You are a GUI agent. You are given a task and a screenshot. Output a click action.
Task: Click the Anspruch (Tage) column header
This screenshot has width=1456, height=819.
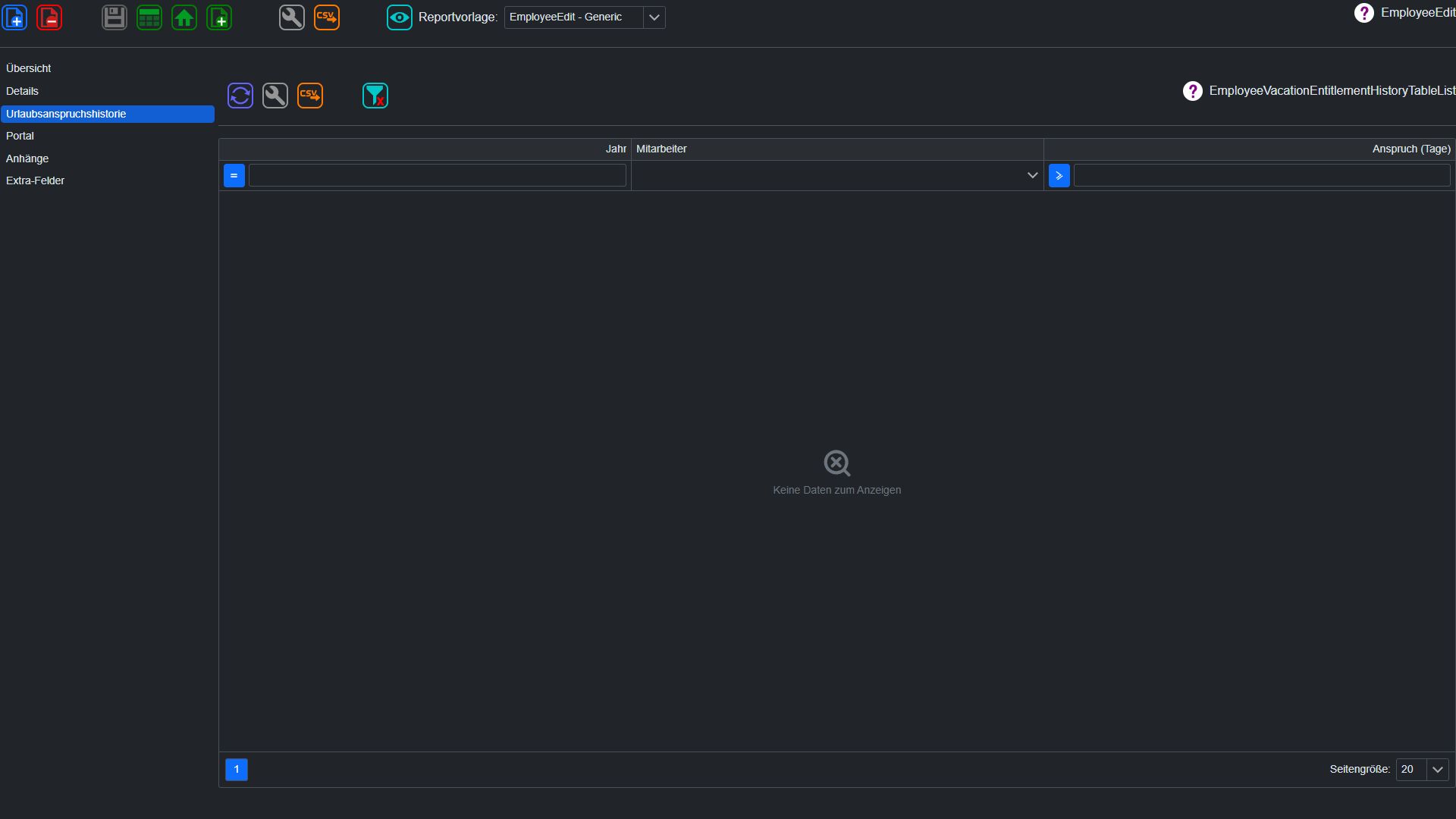pos(1250,149)
